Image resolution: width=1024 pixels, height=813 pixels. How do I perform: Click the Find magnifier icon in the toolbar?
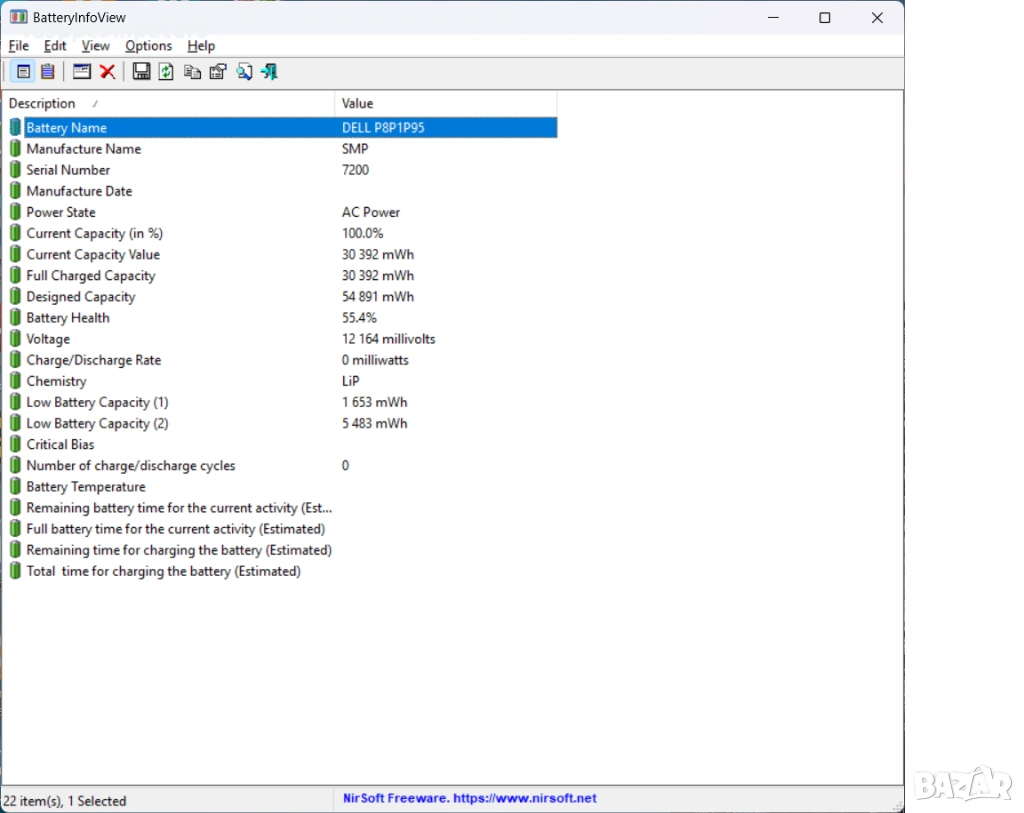[x=244, y=72]
